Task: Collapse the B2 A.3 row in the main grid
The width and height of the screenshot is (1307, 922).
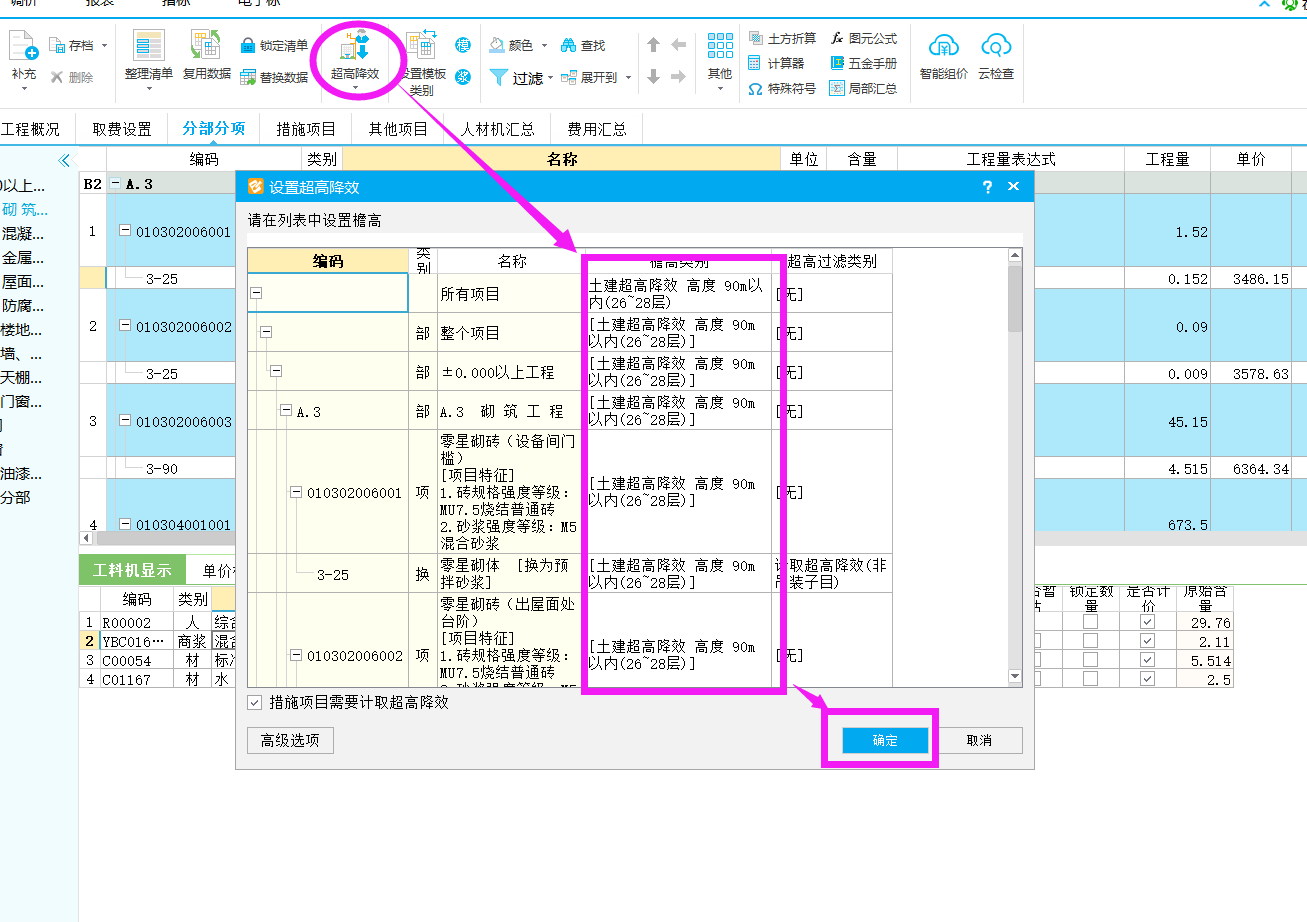Action: 116,184
